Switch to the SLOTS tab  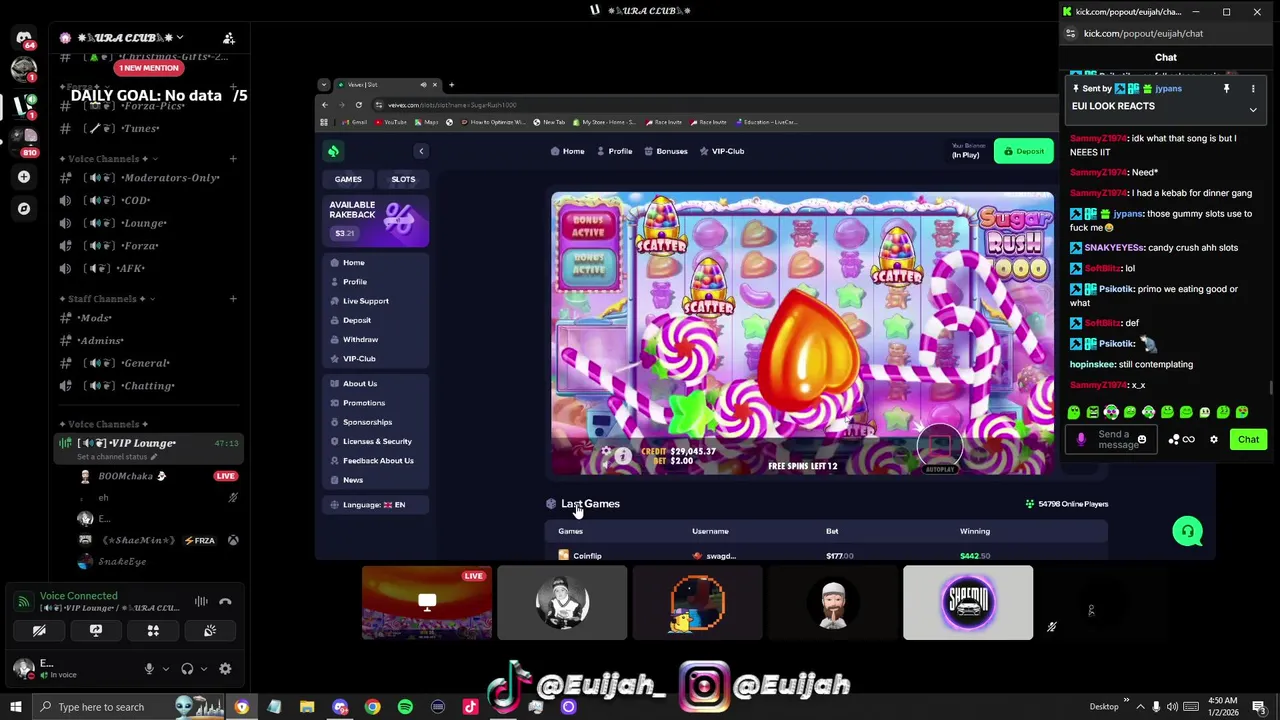(x=403, y=179)
